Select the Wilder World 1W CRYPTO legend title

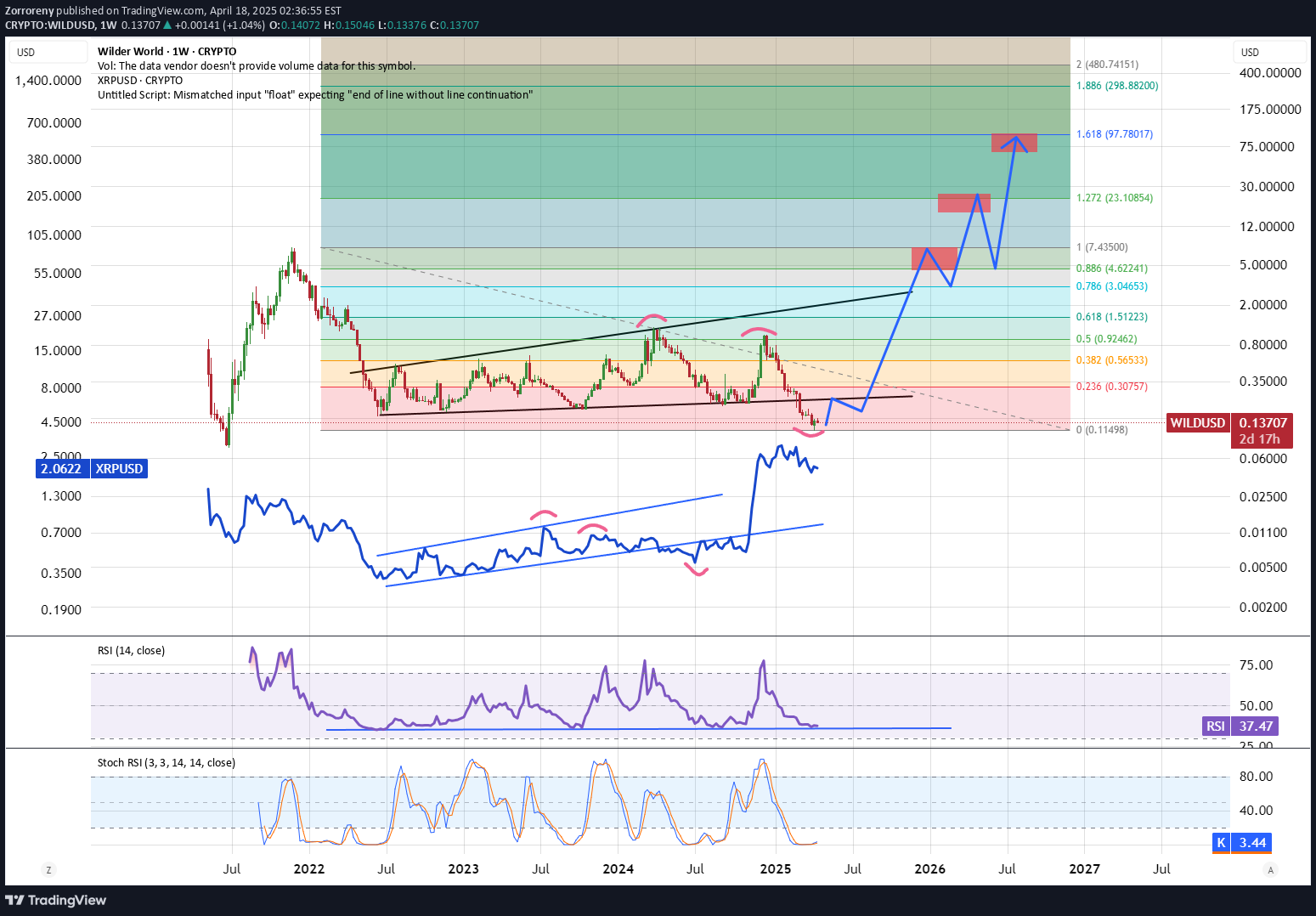coord(167,51)
